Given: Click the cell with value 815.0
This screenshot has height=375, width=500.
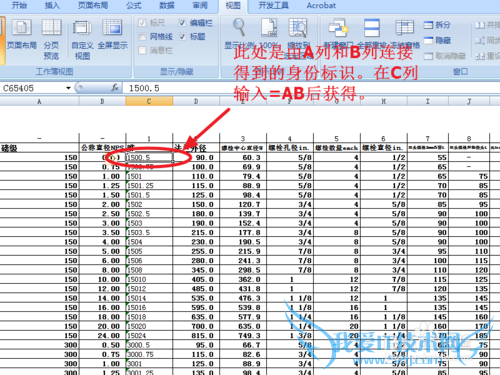Looking at the screenshot, I should click(196, 336).
